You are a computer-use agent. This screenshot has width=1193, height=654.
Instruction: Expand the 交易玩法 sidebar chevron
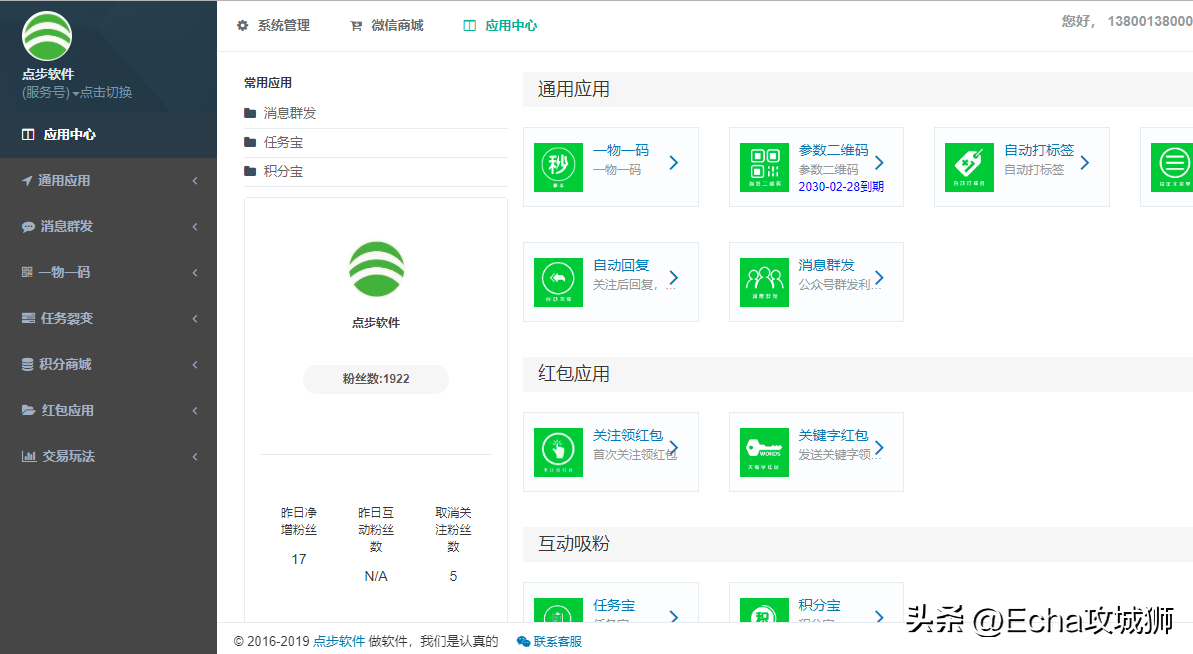point(195,456)
